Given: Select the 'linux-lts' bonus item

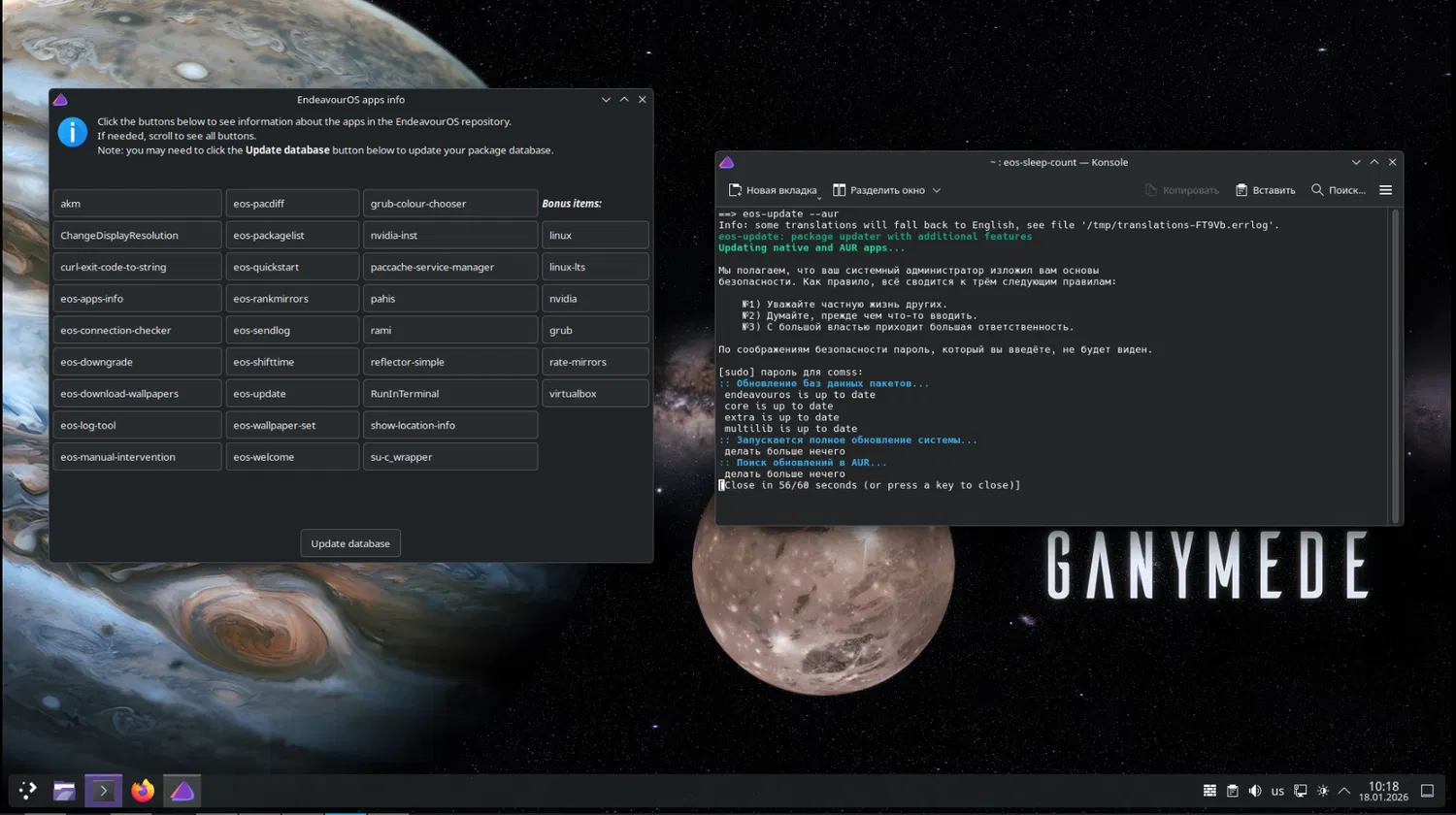Looking at the screenshot, I should pos(595,267).
